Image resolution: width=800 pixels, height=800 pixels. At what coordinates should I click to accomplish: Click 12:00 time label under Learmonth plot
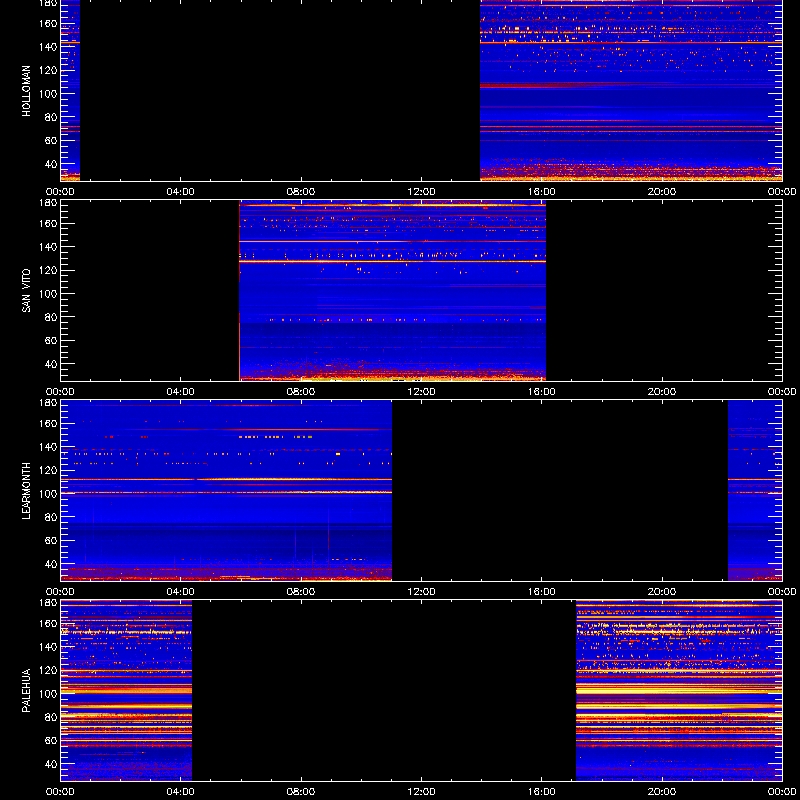(x=421, y=592)
